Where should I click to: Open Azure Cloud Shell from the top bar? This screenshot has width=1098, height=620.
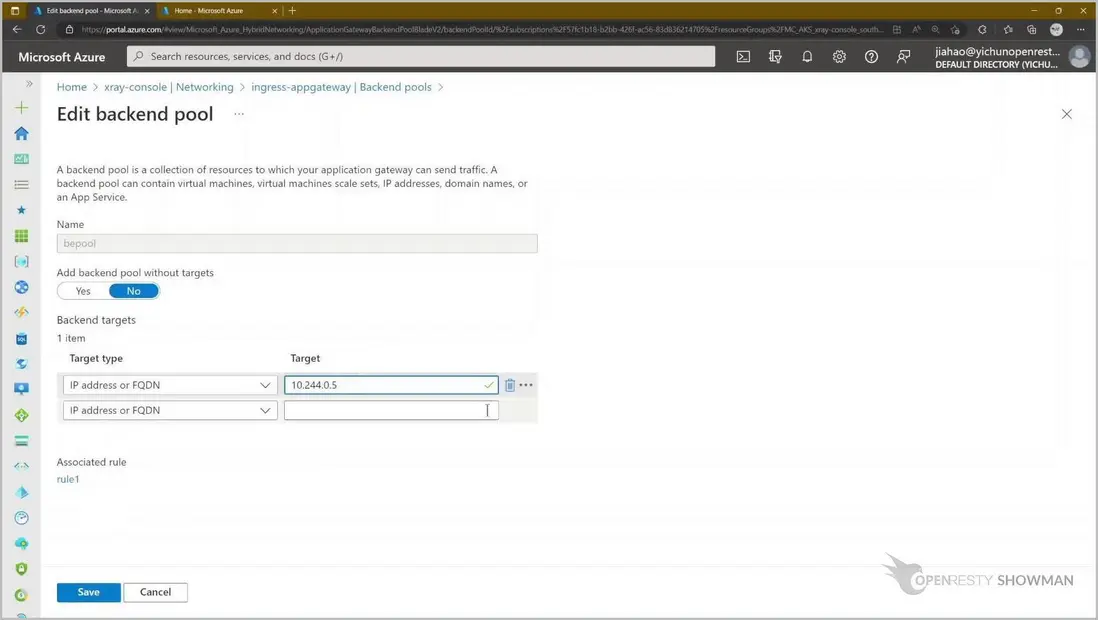click(743, 57)
